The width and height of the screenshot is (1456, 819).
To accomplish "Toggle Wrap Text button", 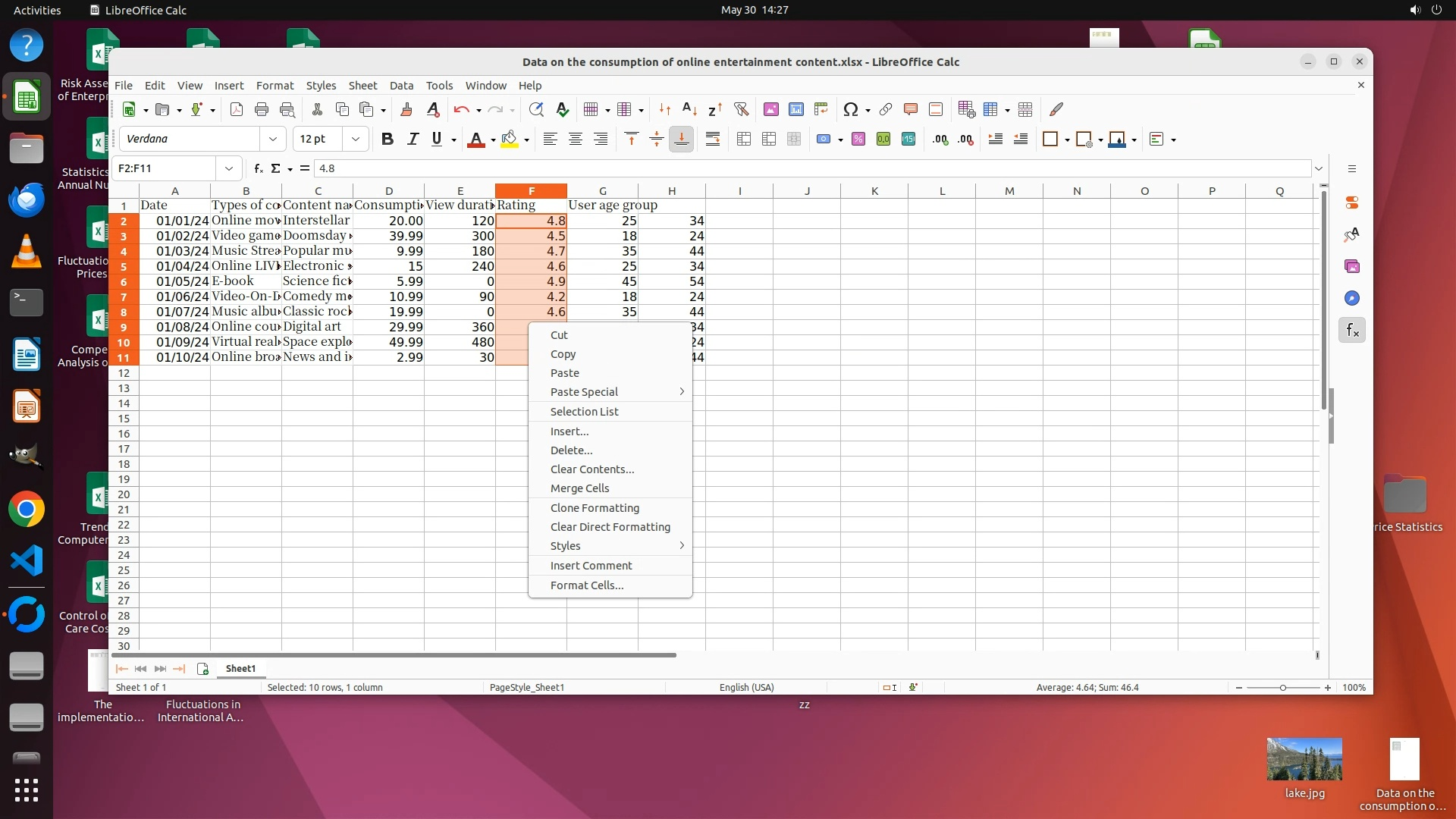I will point(712,140).
